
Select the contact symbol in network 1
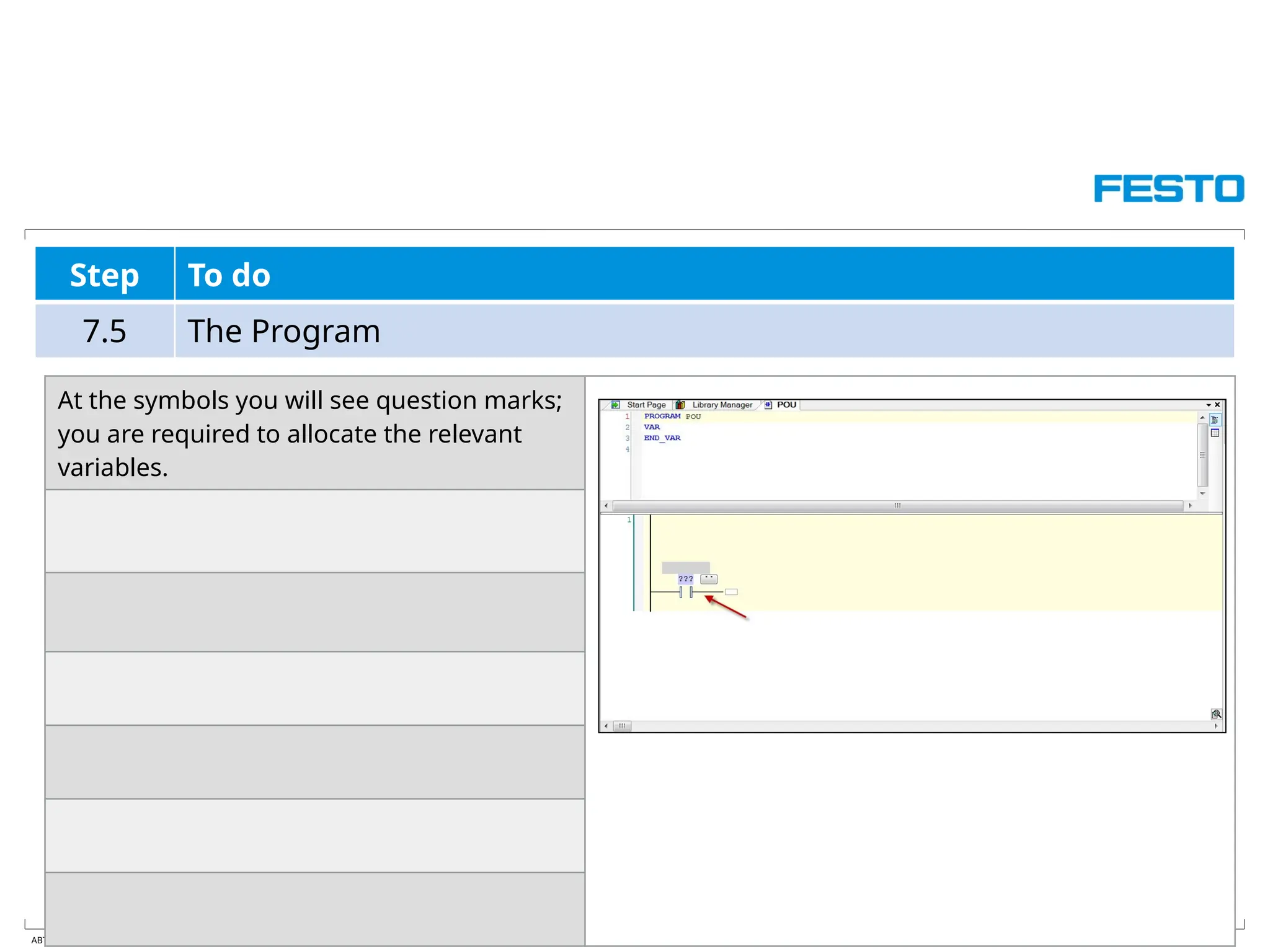coord(686,593)
